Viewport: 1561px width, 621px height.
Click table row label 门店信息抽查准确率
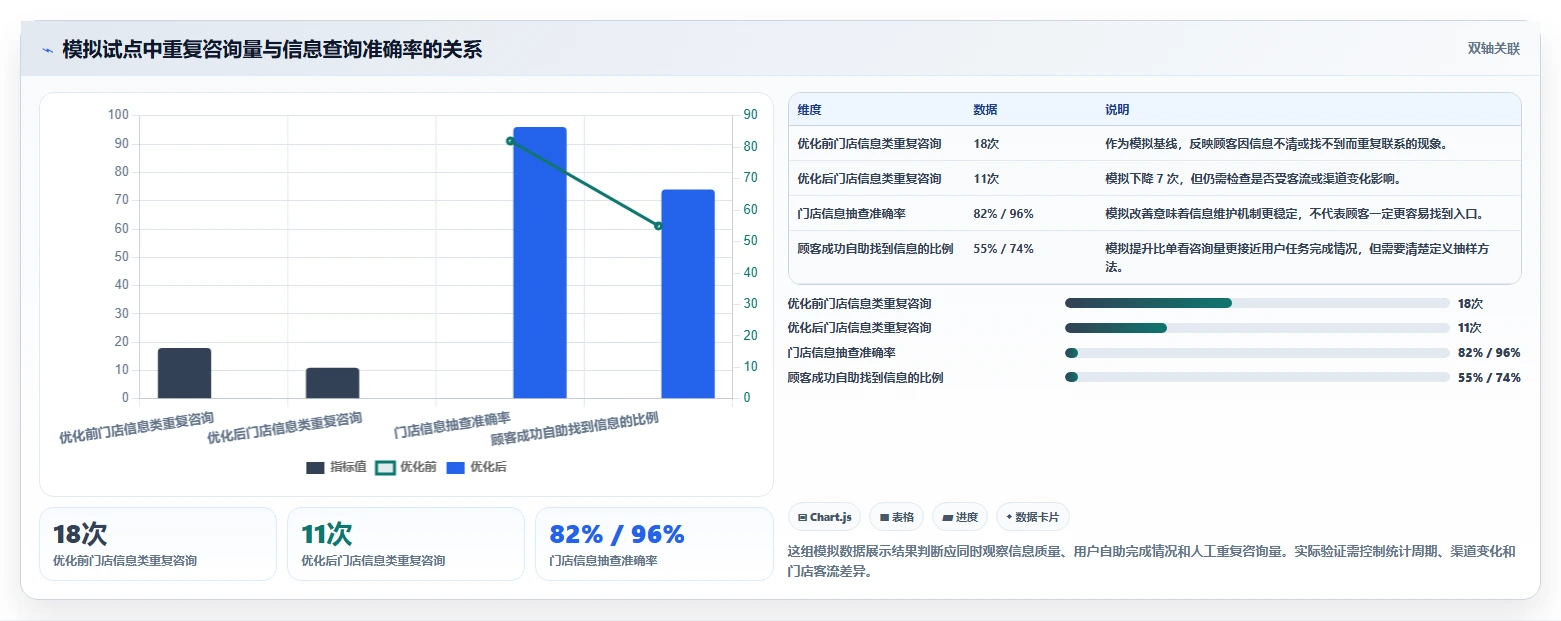click(851, 214)
